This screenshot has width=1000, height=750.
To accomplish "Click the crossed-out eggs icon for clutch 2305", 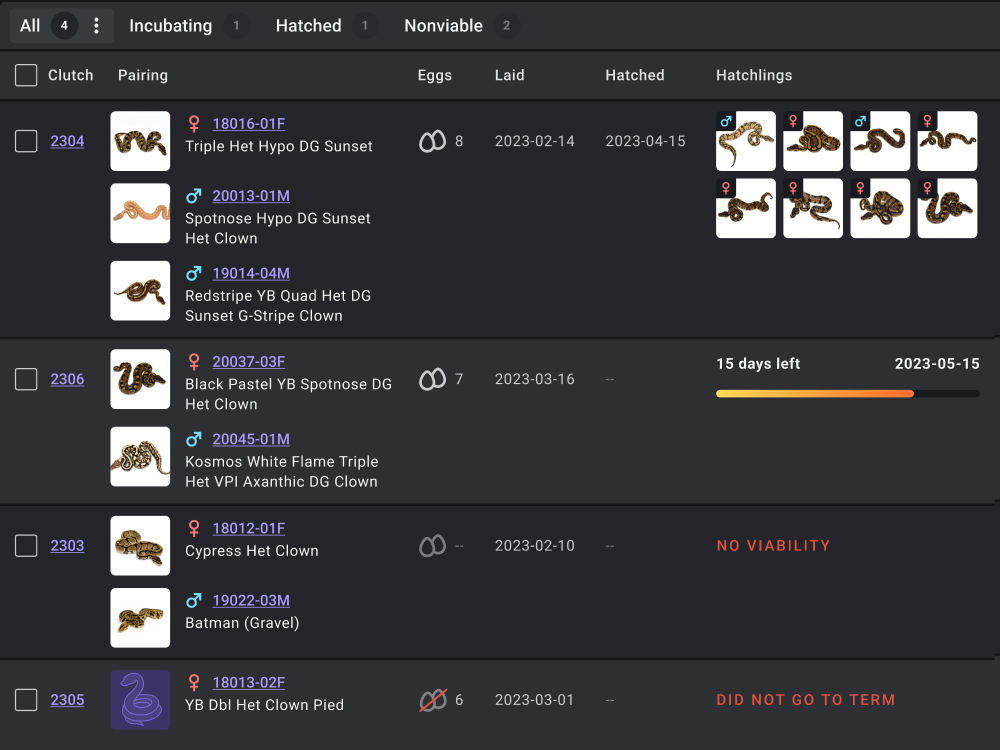I will tap(432, 700).
